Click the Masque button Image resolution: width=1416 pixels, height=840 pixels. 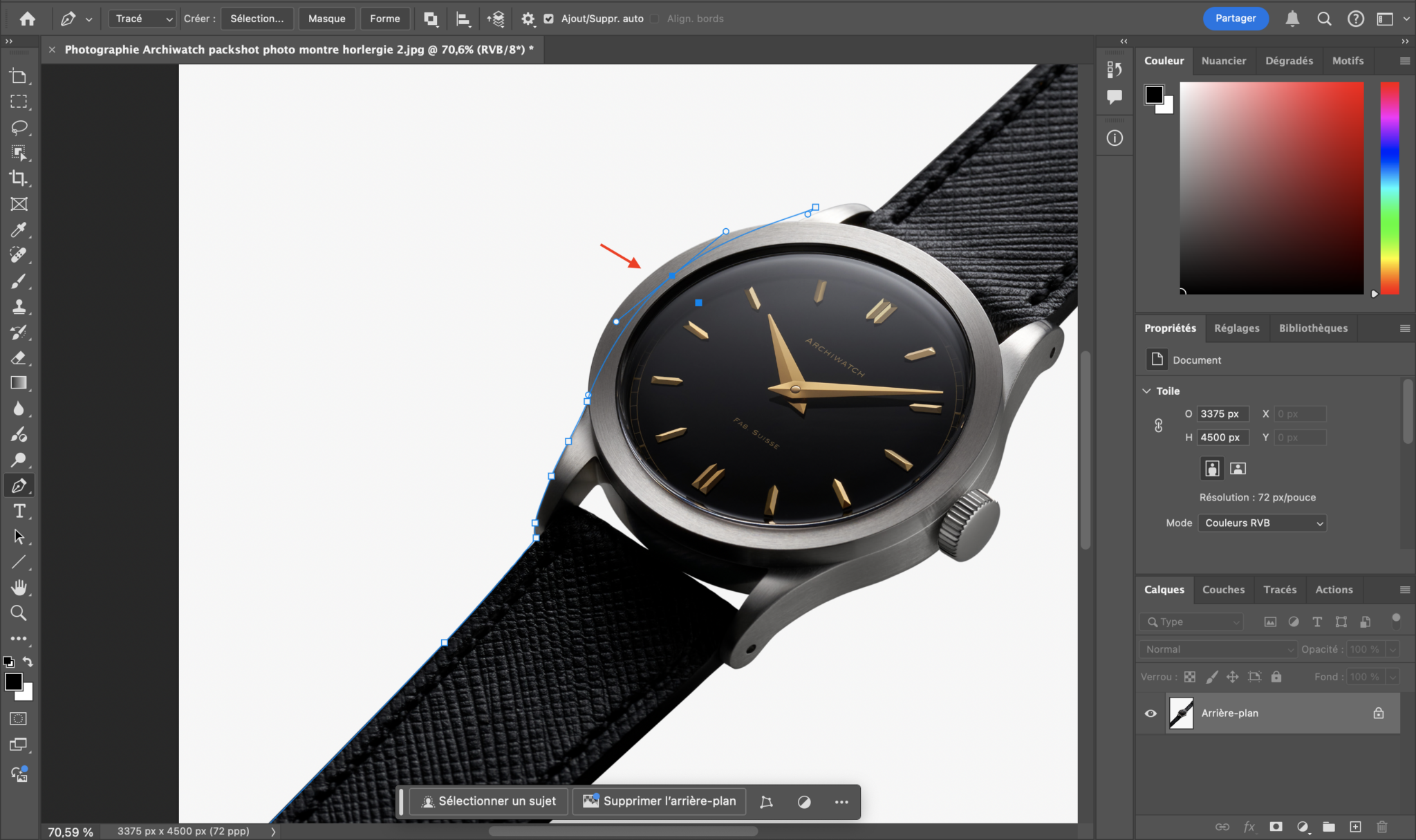326,19
